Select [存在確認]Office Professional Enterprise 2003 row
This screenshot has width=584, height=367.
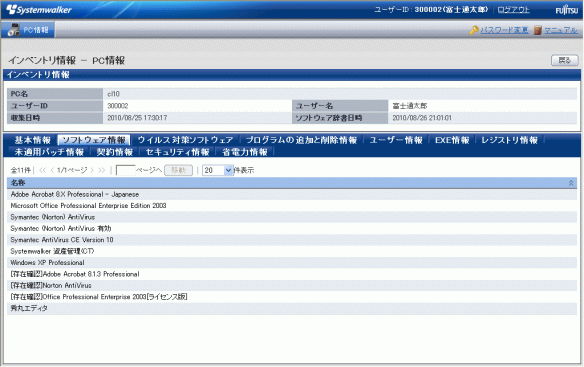(x=292, y=297)
